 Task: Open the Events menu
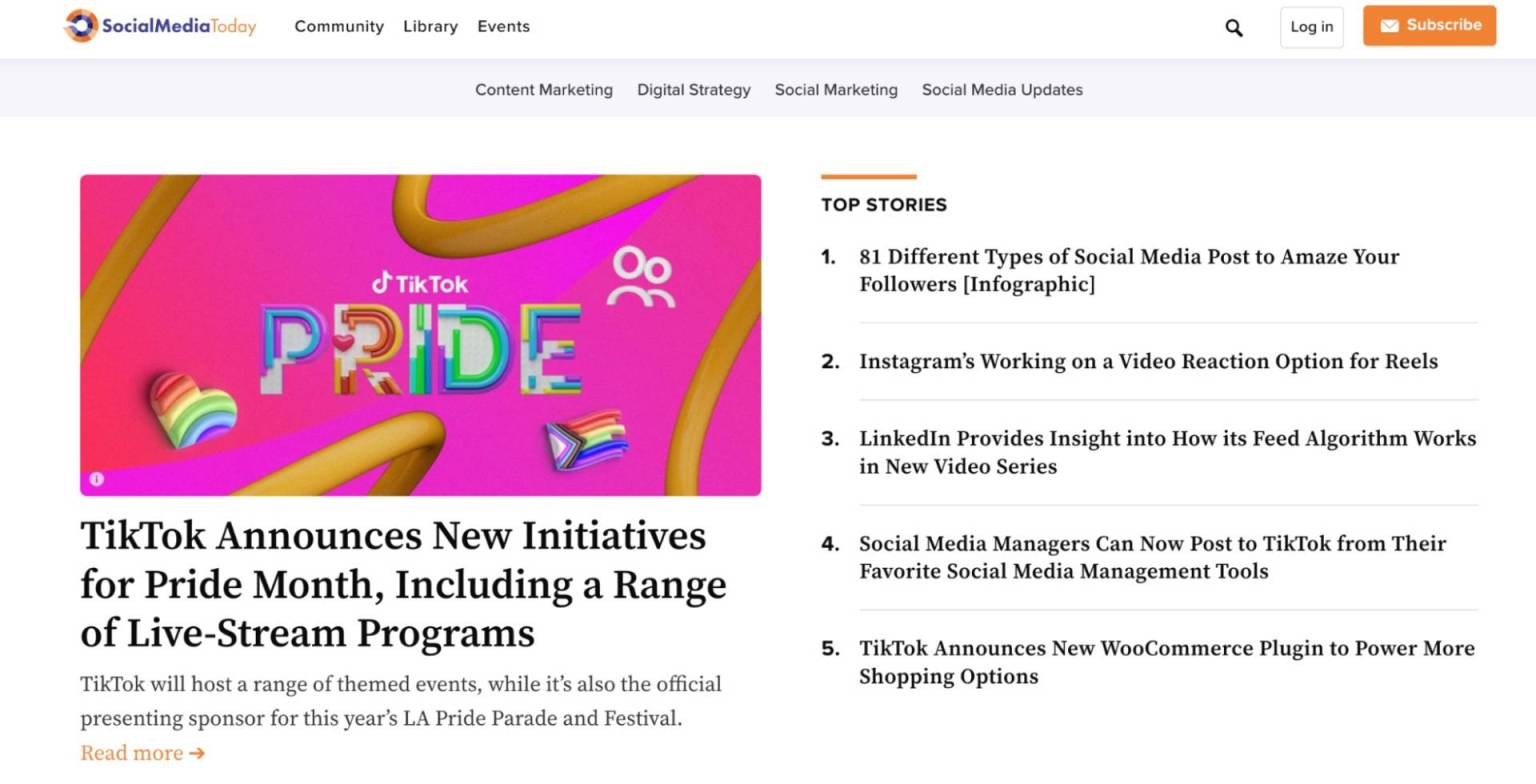(503, 27)
